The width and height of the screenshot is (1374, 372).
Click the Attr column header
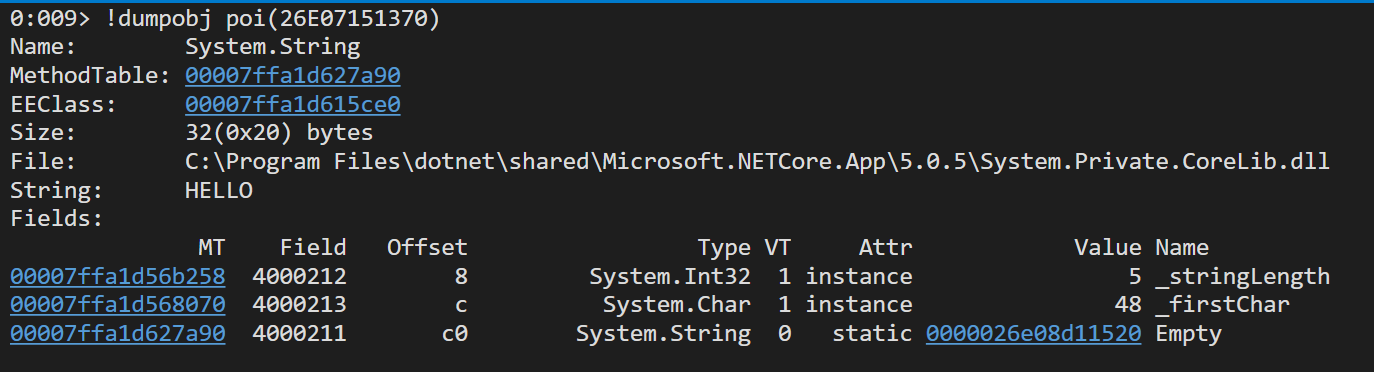[885, 247]
